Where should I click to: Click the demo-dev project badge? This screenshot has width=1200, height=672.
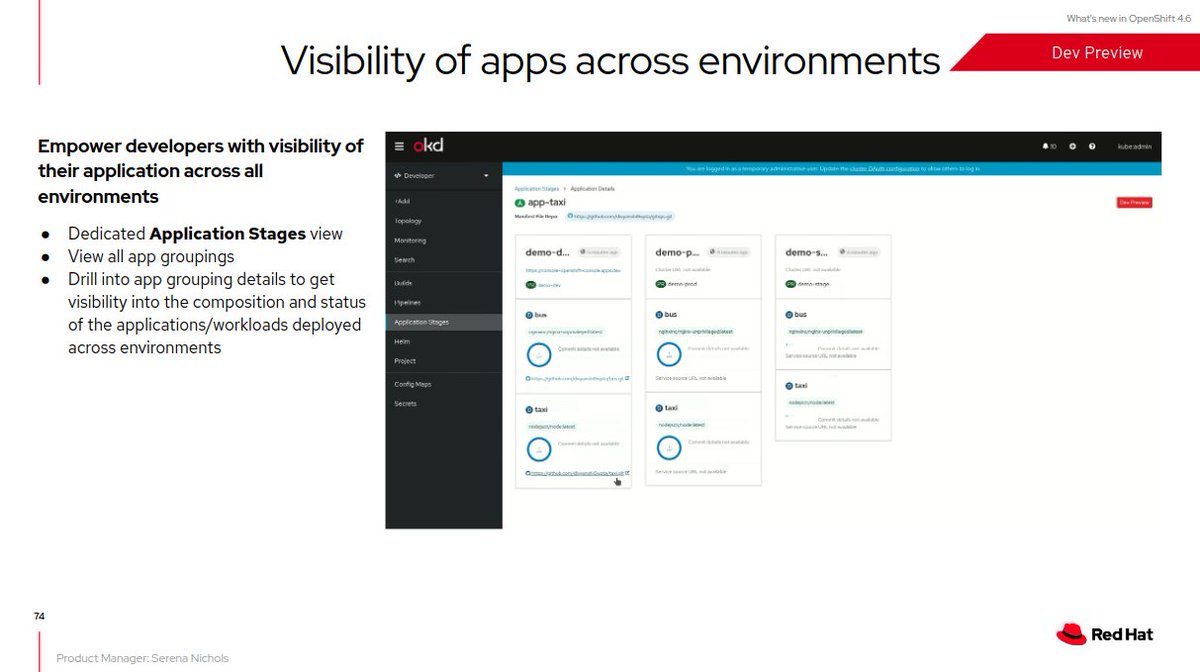point(545,284)
